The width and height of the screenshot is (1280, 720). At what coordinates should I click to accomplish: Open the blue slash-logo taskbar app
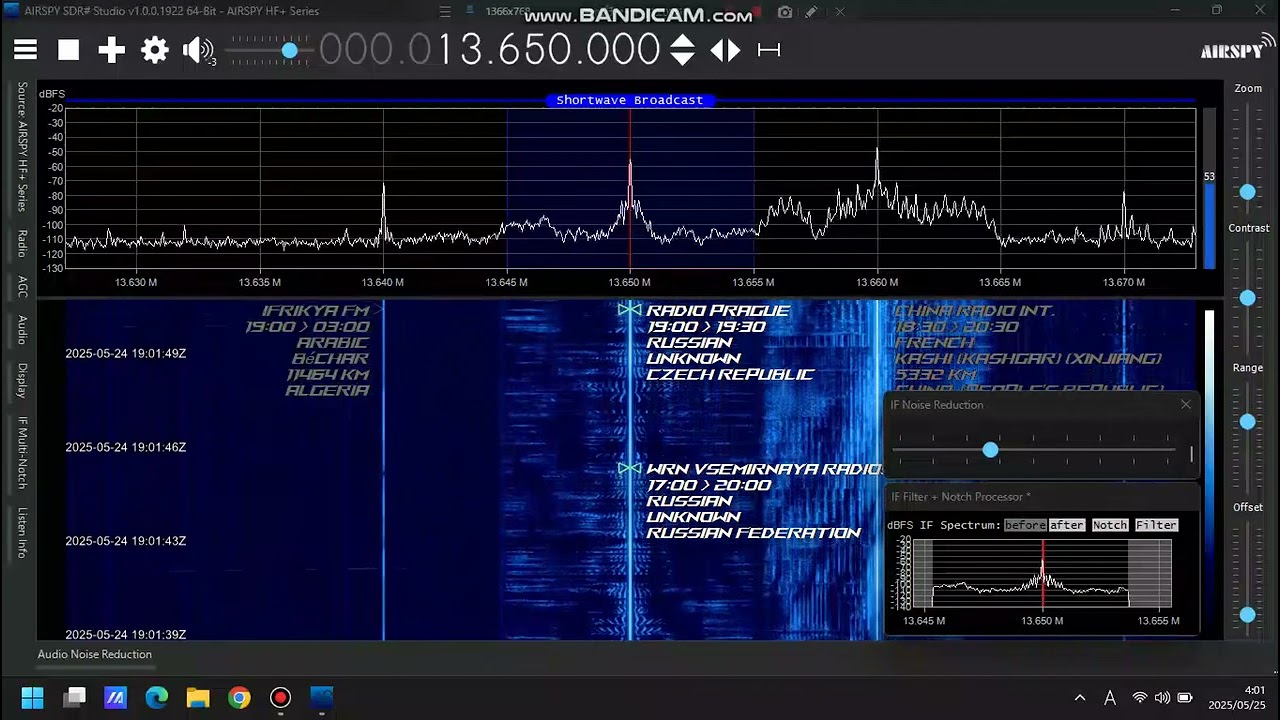tap(116, 697)
